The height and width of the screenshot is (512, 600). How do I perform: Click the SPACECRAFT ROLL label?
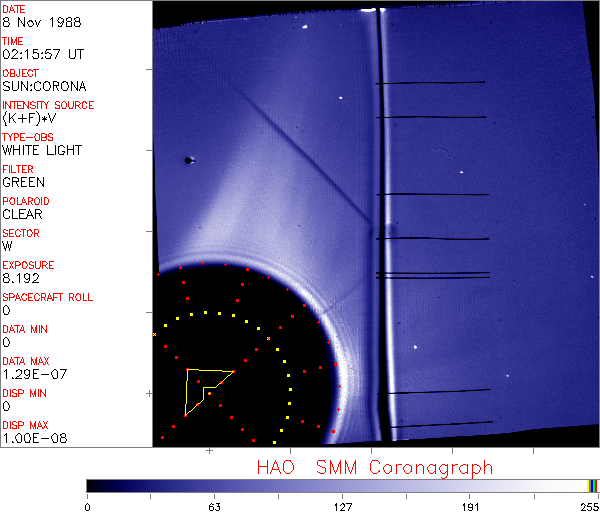pos(48,297)
